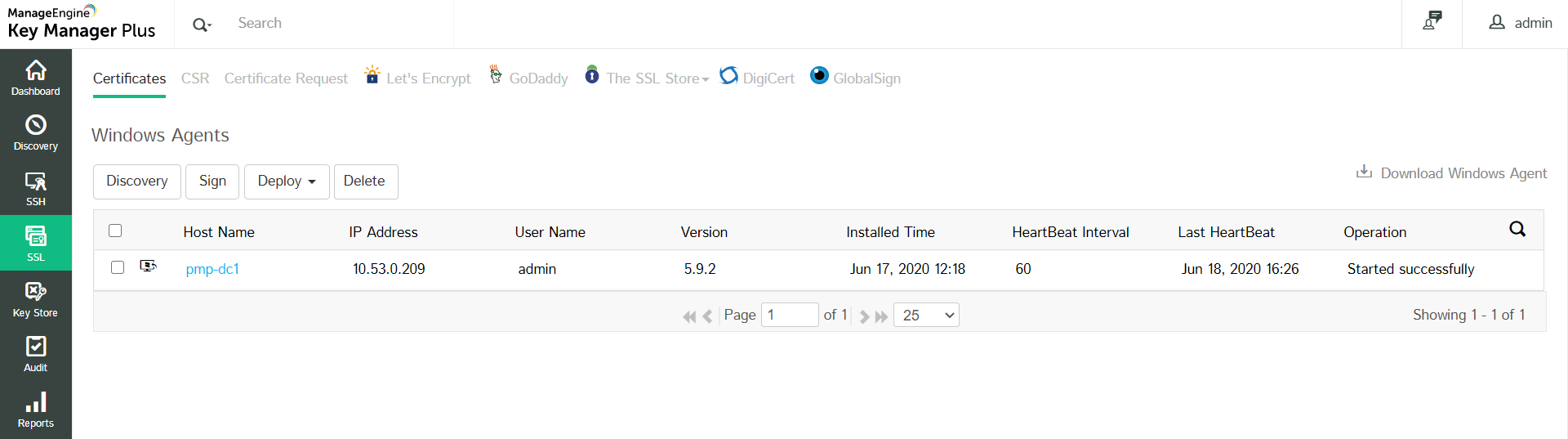The height and width of the screenshot is (439, 1568).
Task: Click the Delete button
Action: pos(365,181)
